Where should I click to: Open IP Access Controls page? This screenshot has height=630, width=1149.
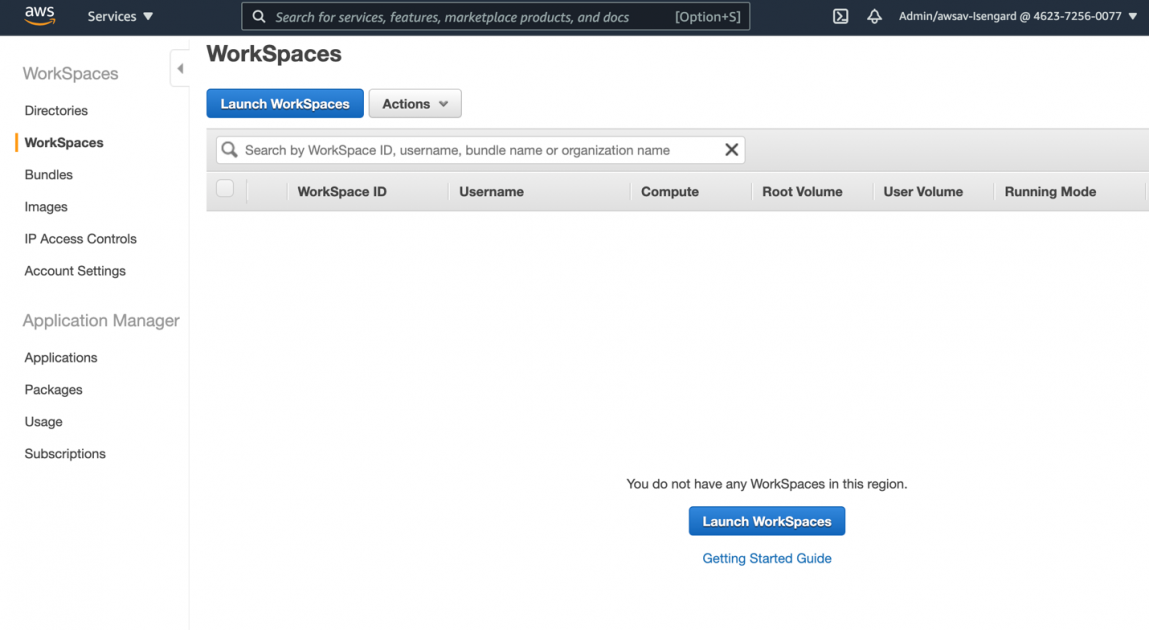coord(81,239)
